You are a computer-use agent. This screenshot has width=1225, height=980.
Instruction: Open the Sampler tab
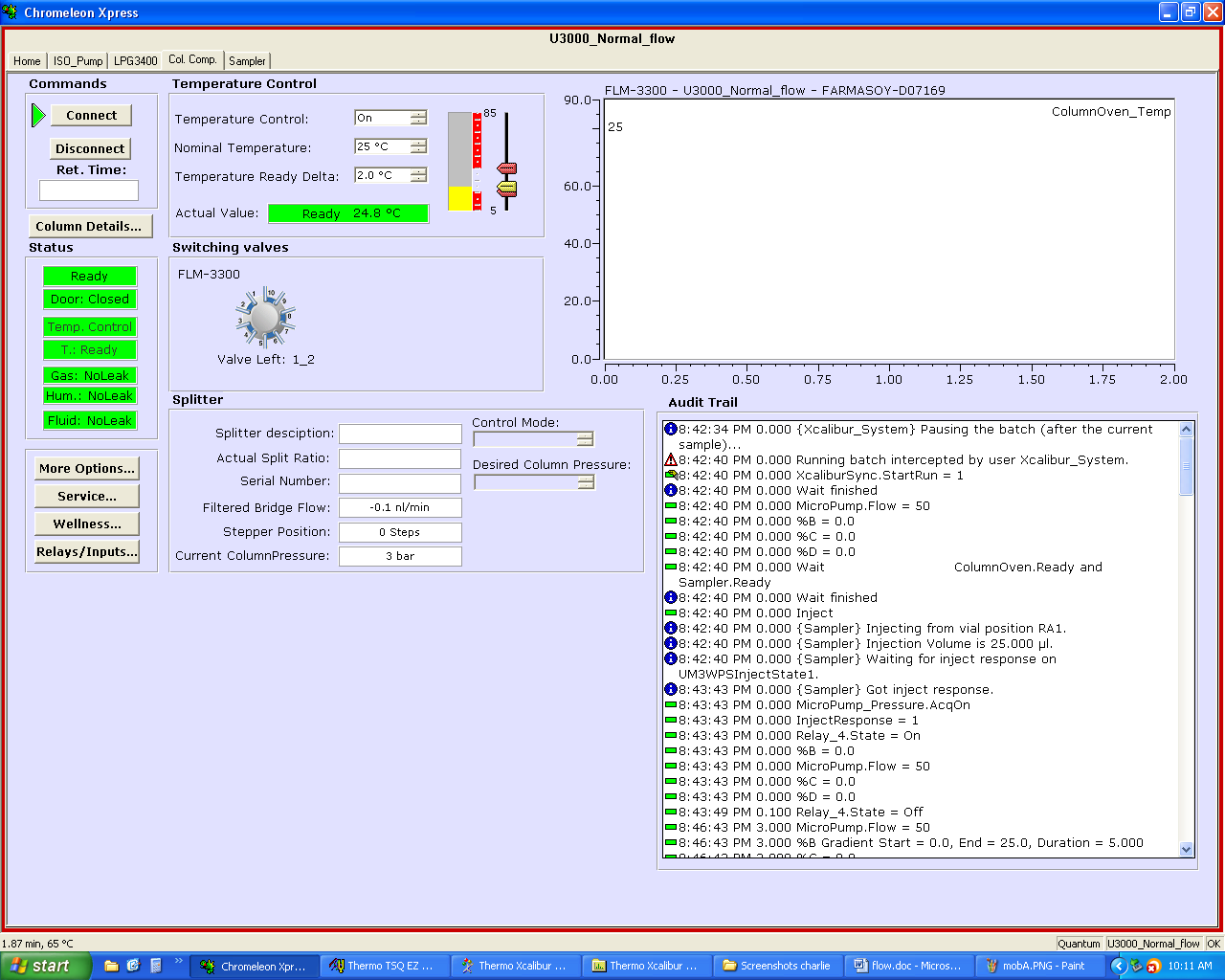[x=247, y=61]
